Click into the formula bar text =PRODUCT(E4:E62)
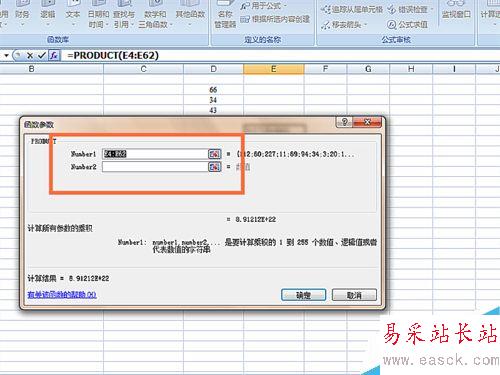 click(x=113, y=55)
